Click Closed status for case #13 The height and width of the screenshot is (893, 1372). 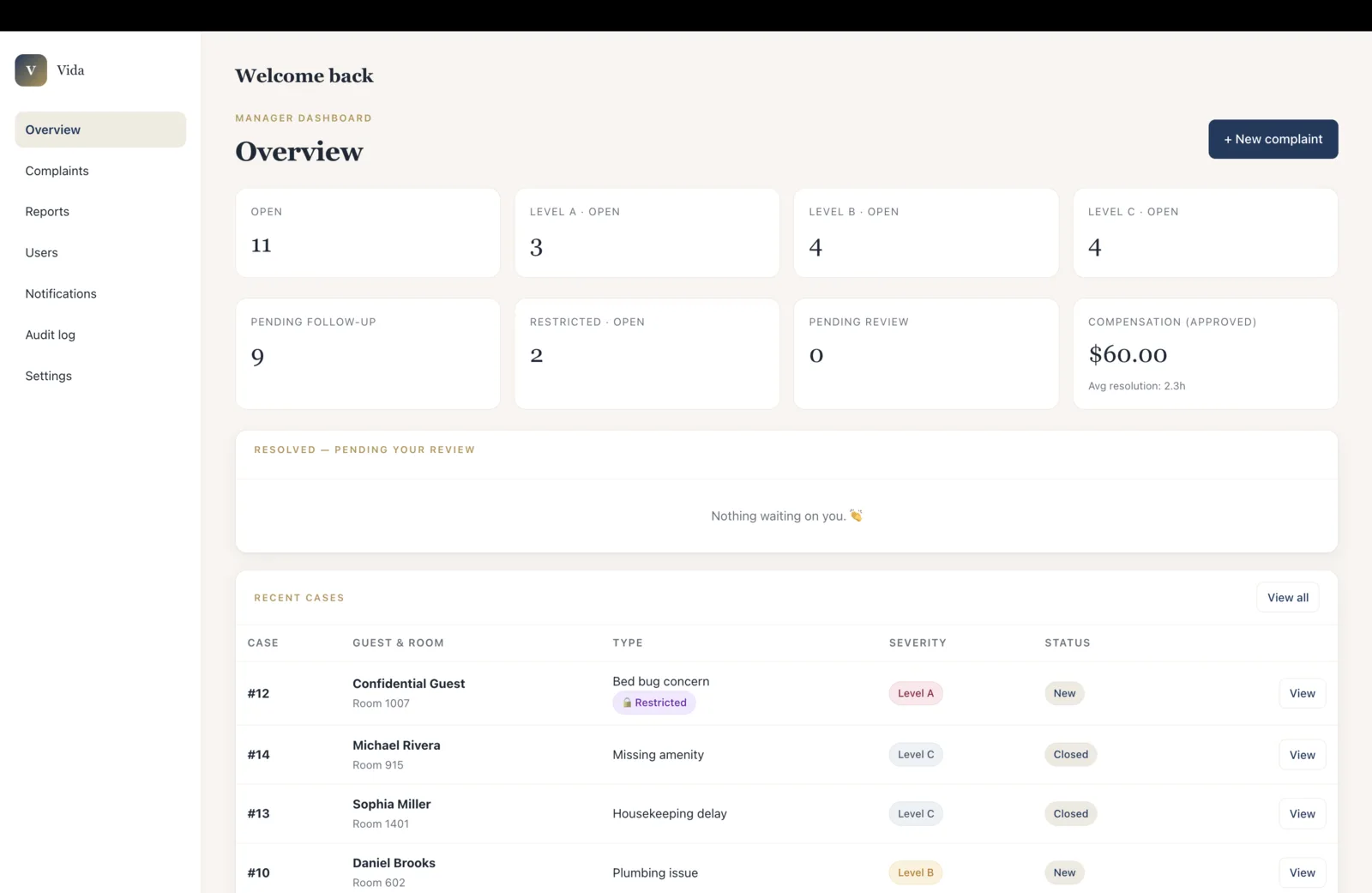point(1070,814)
